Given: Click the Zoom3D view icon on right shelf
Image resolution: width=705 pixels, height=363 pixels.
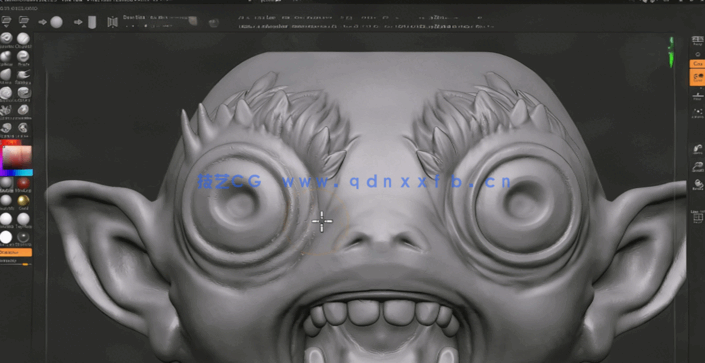Looking at the screenshot, I should point(697,168).
